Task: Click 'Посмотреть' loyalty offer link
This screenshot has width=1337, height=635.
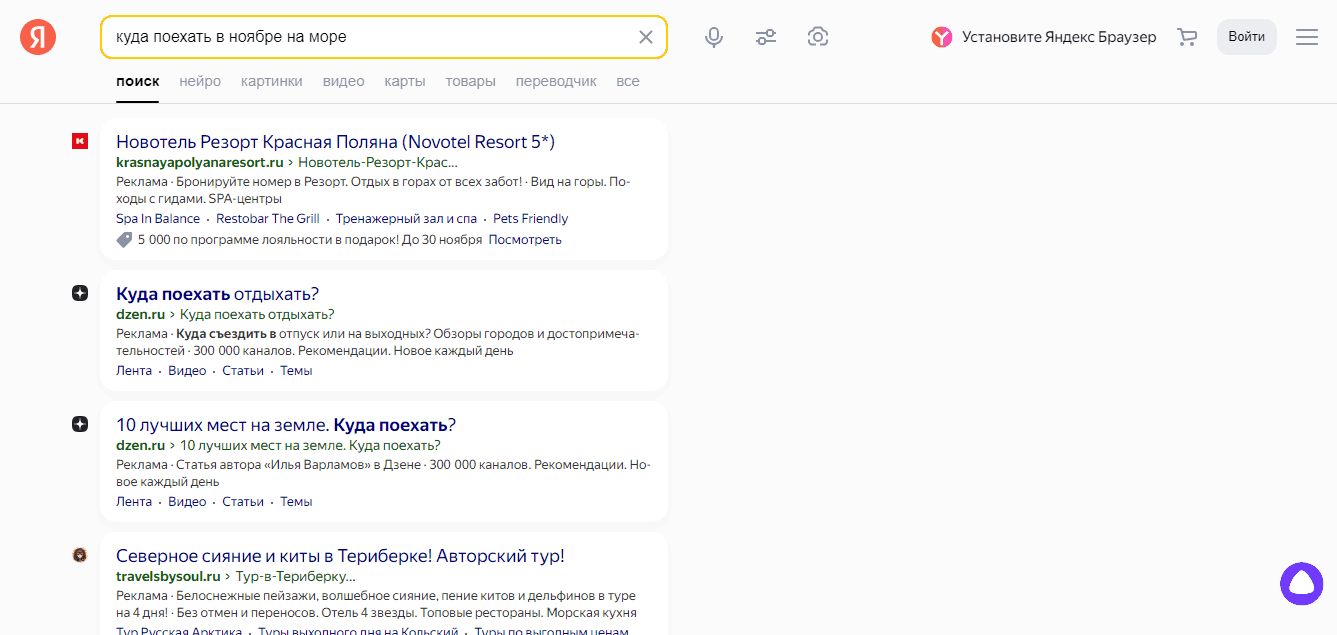Action: point(525,240)
